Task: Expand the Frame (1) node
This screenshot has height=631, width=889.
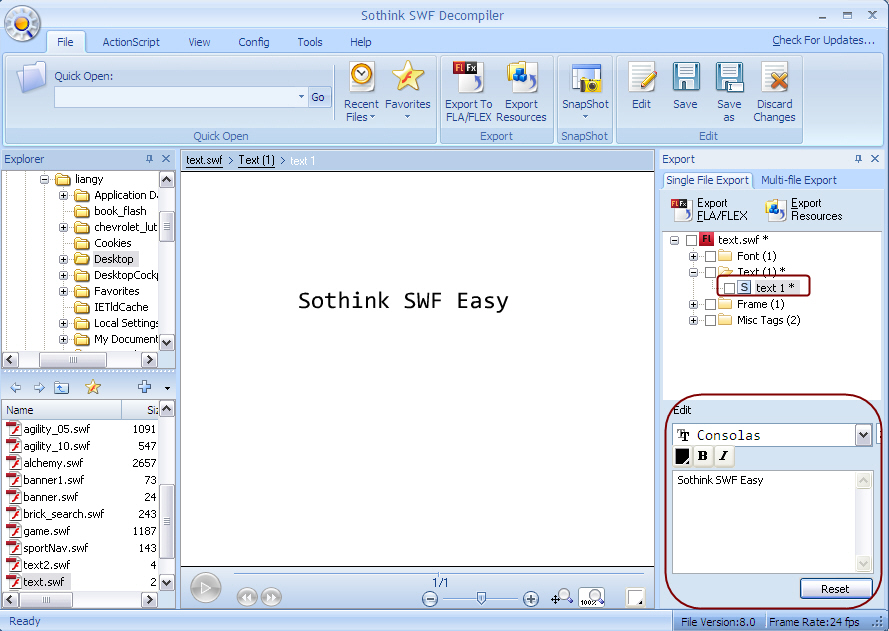Action: (693, 305)
